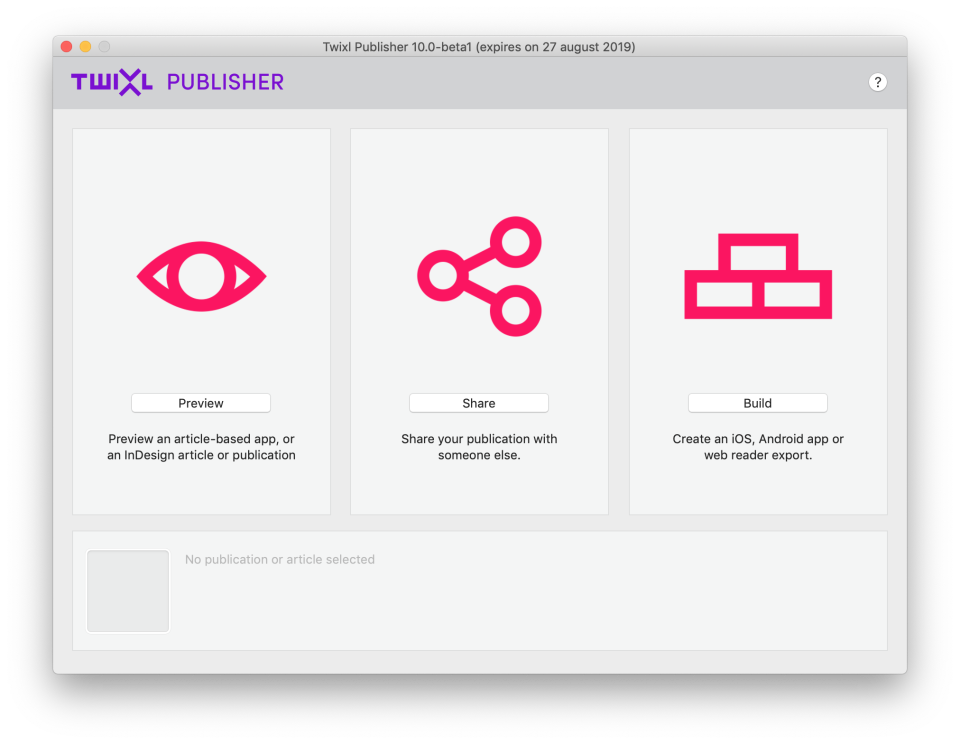
Task: Click the Preview button
Action: pyautogui.click(x=201, y=403)
